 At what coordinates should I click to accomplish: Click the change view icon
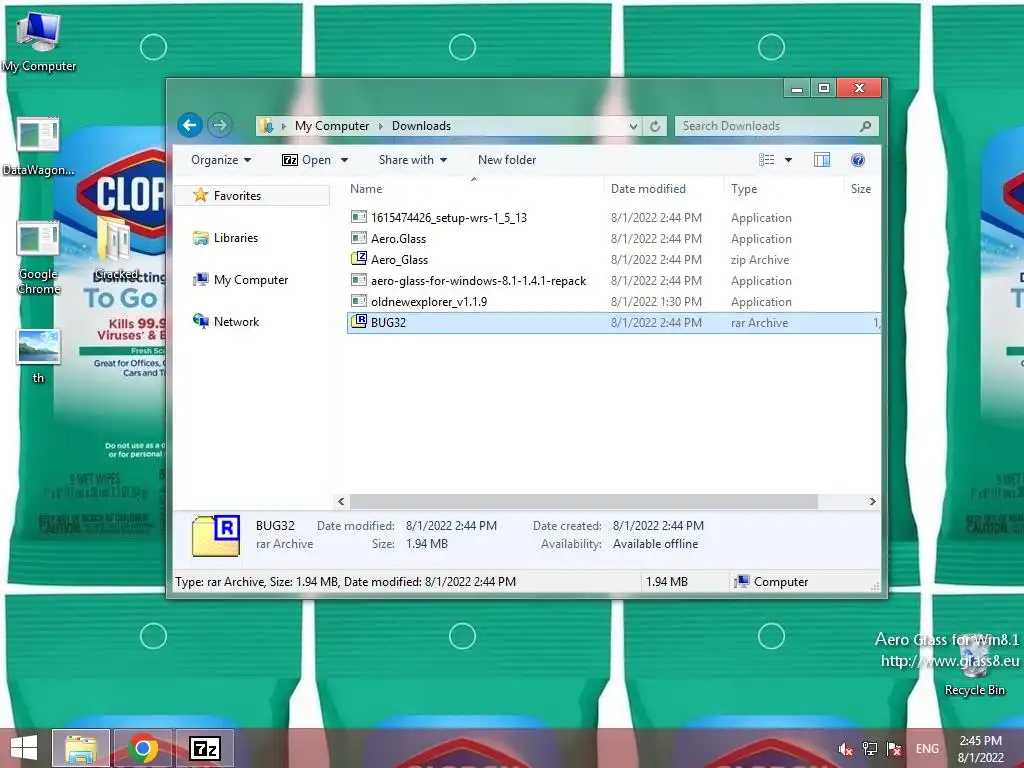click(767, 160)
